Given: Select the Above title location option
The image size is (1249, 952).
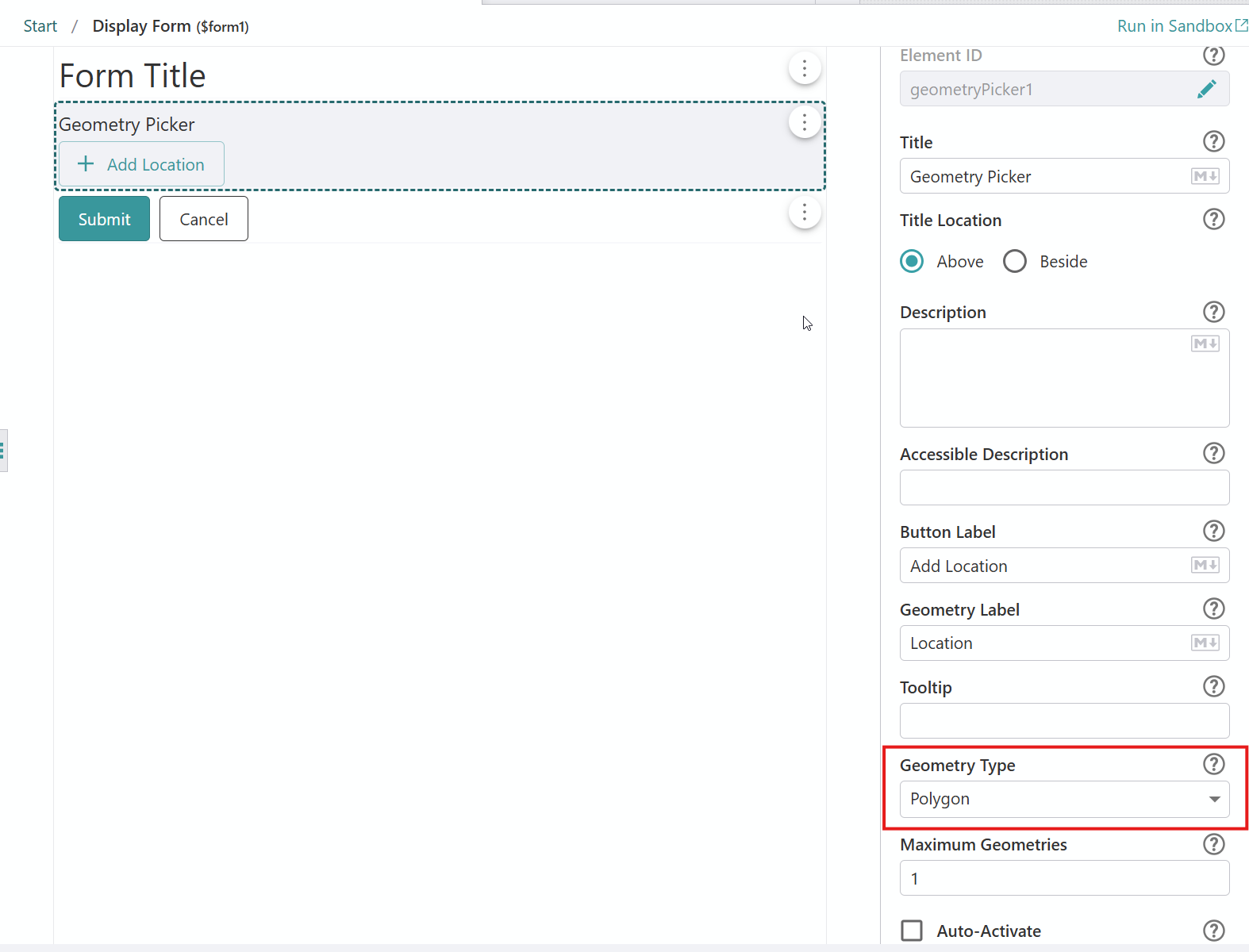Looking at the screenshot, I should click(x=912, y=262).
